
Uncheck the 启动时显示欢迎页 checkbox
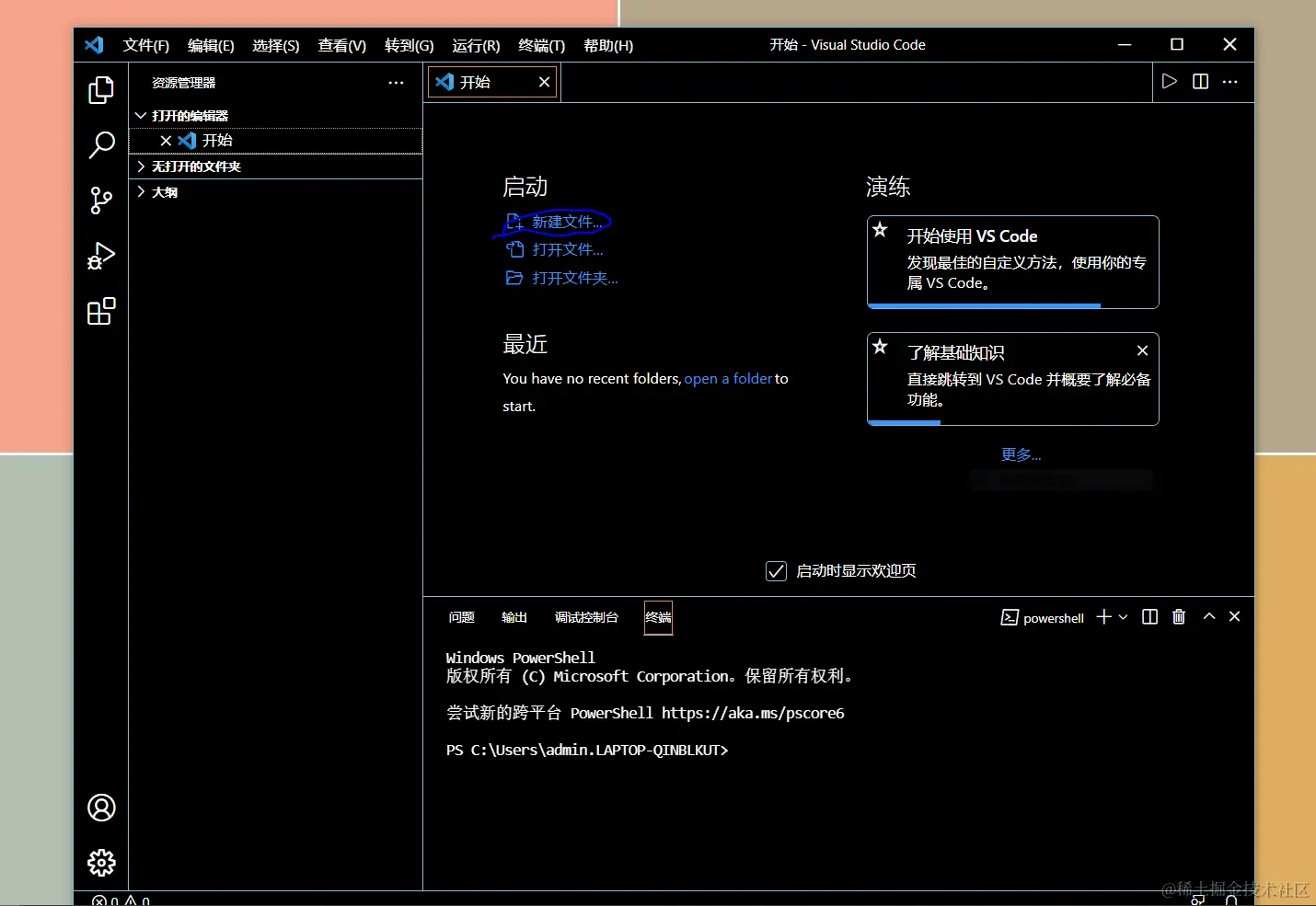pos(776,571)
